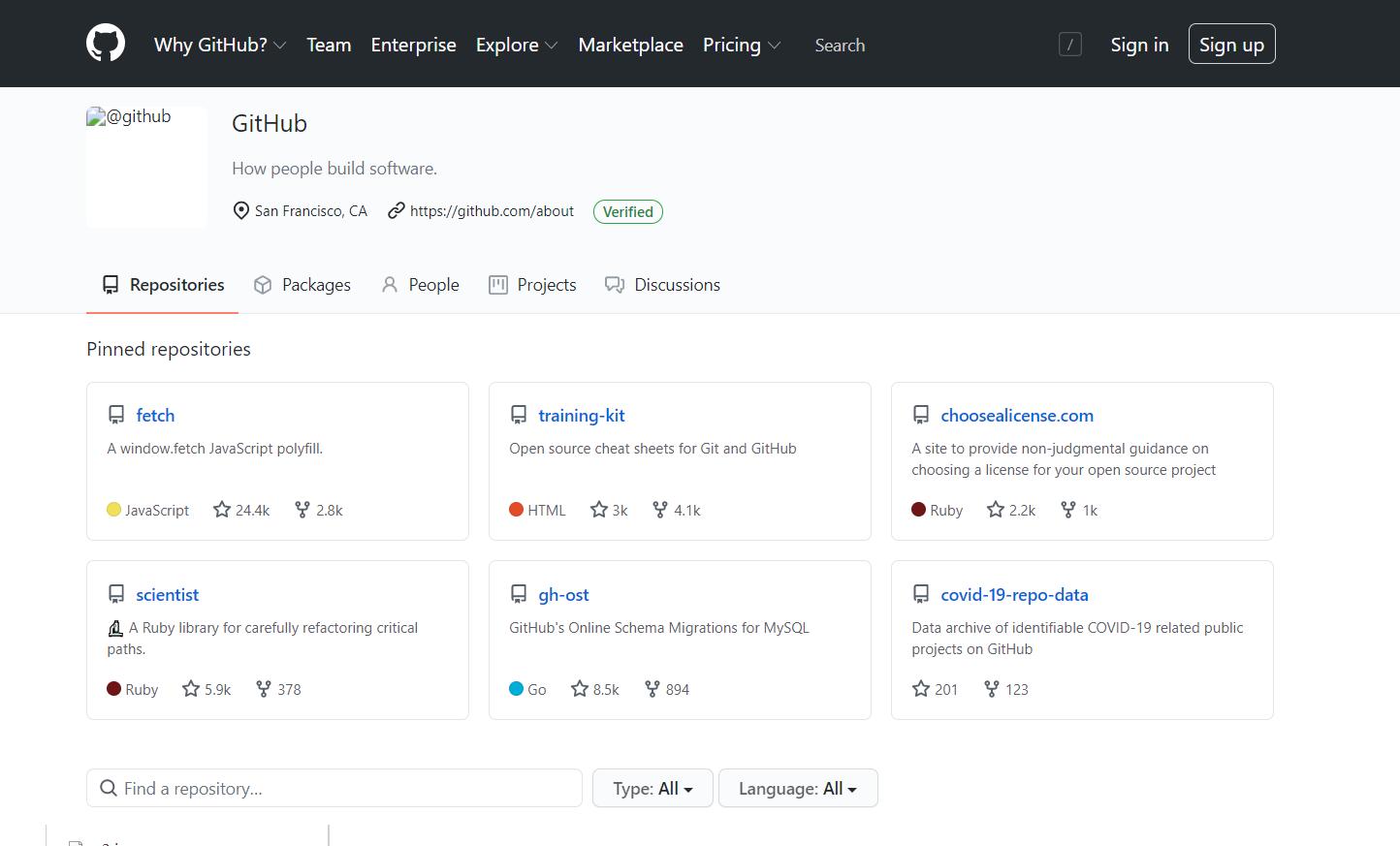Open the Type: All filter dropdown
This screenshot has width=1400, height=846.
point(652,788)
